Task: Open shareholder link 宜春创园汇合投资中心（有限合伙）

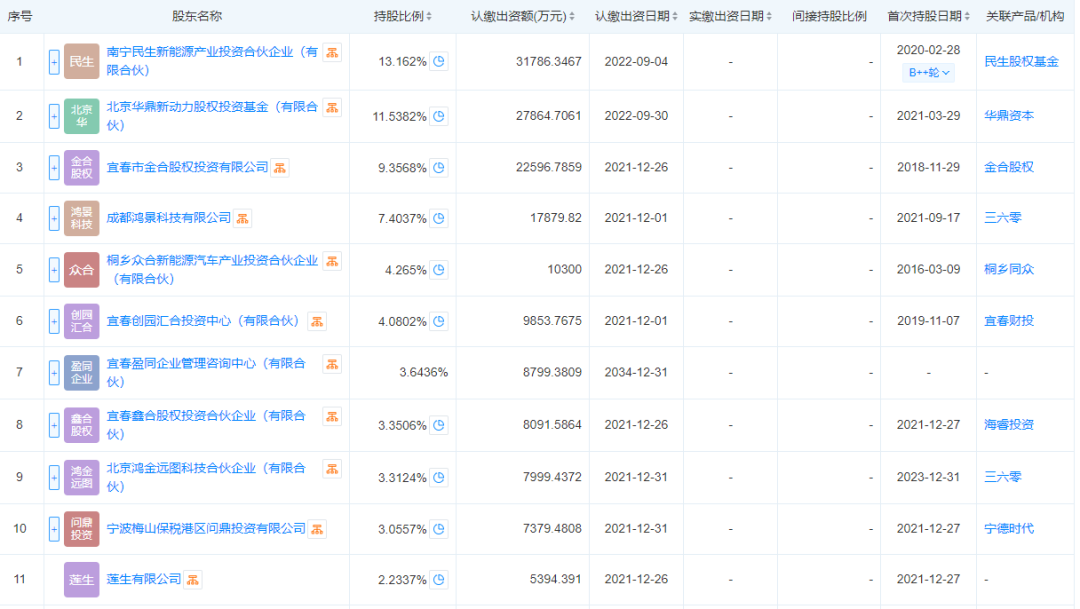Action: pyautogui.click(x=206, y=321)
